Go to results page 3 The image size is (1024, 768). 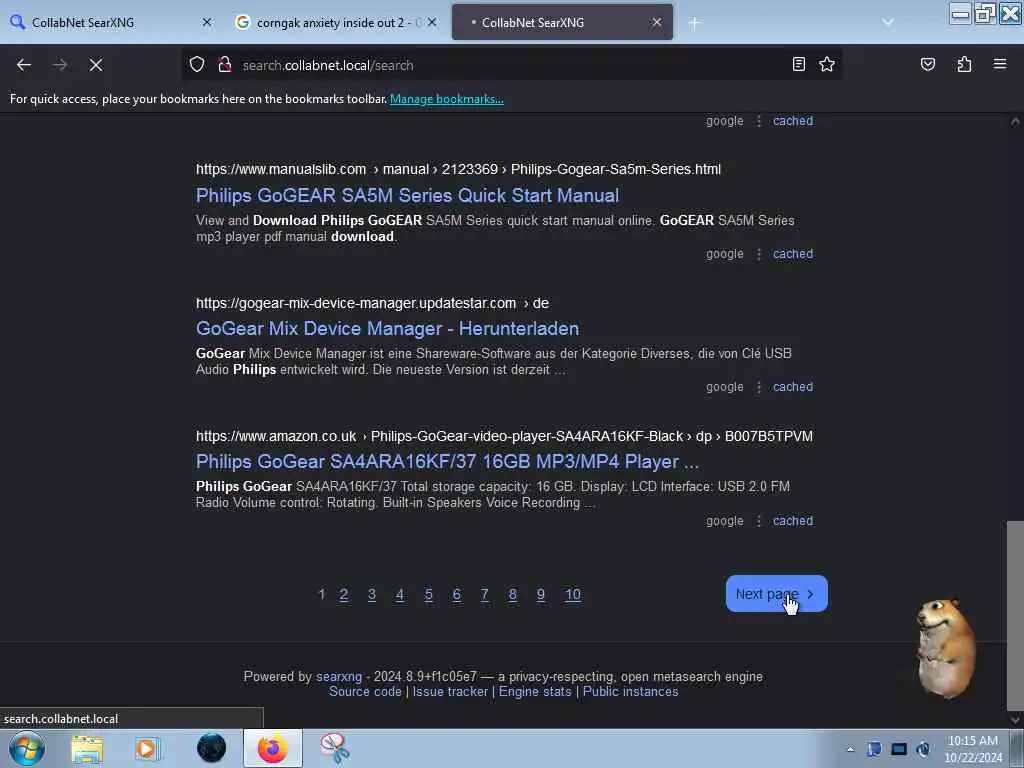(372, 594)
